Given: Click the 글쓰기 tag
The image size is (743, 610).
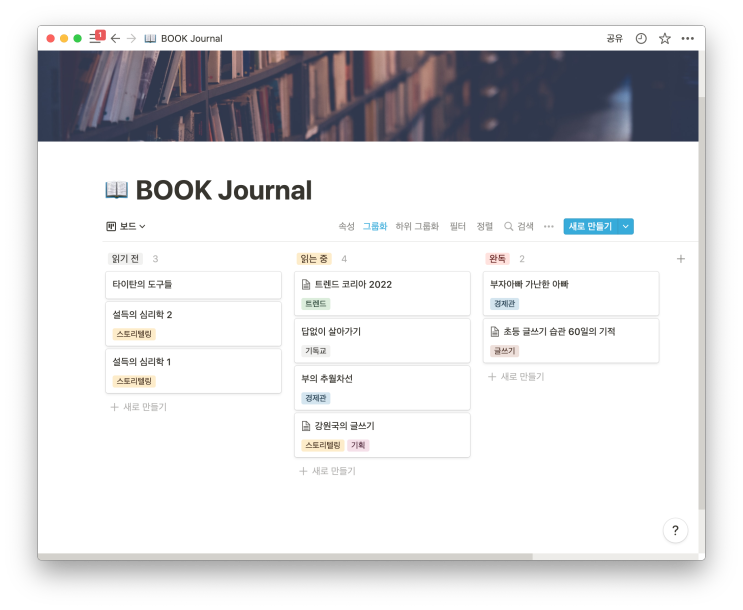Looking at the screenshot, I should [504, 351].
